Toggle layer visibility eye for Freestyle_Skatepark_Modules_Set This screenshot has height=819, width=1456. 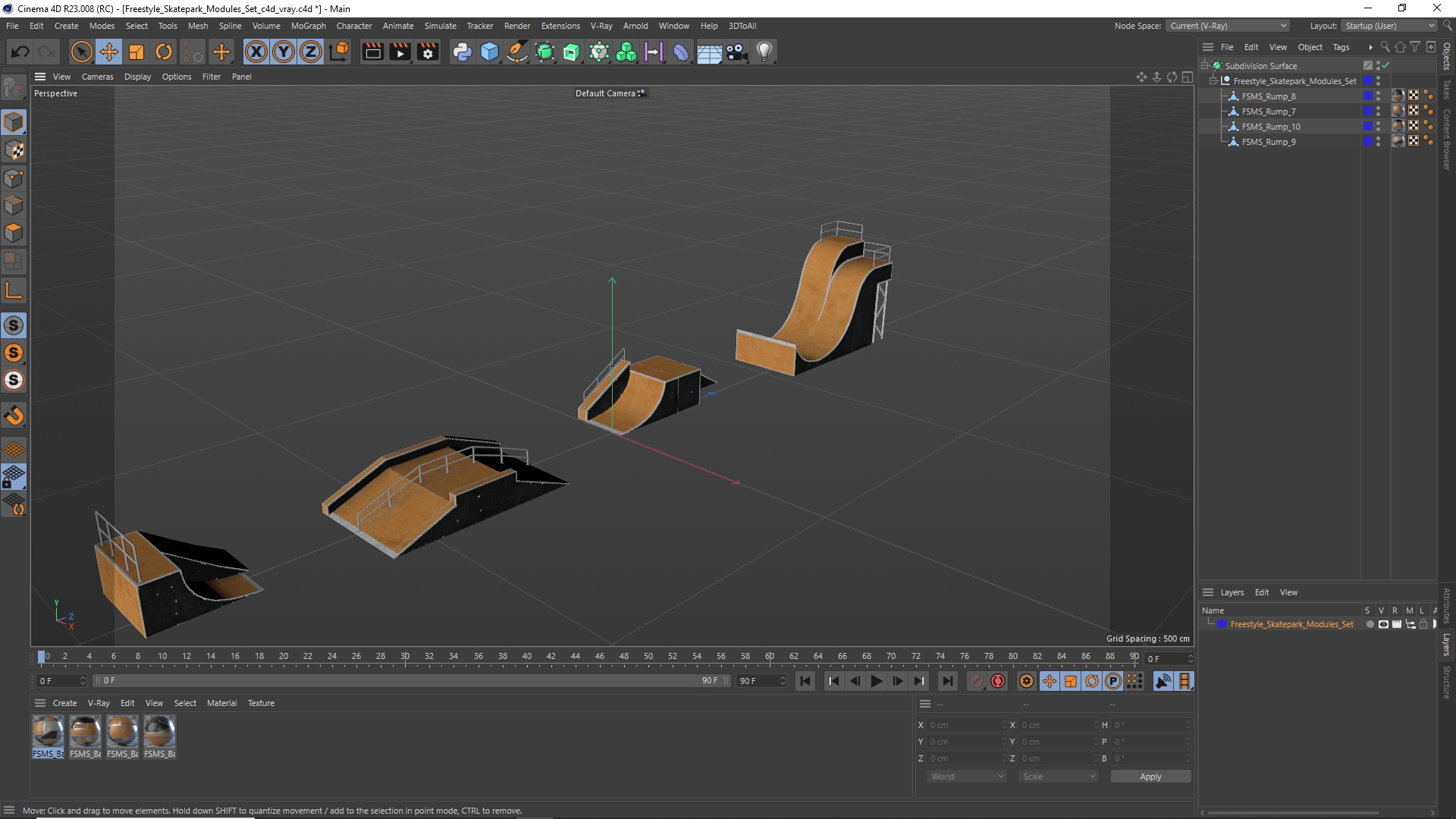pyautogui.click(x=1383, y=624)
